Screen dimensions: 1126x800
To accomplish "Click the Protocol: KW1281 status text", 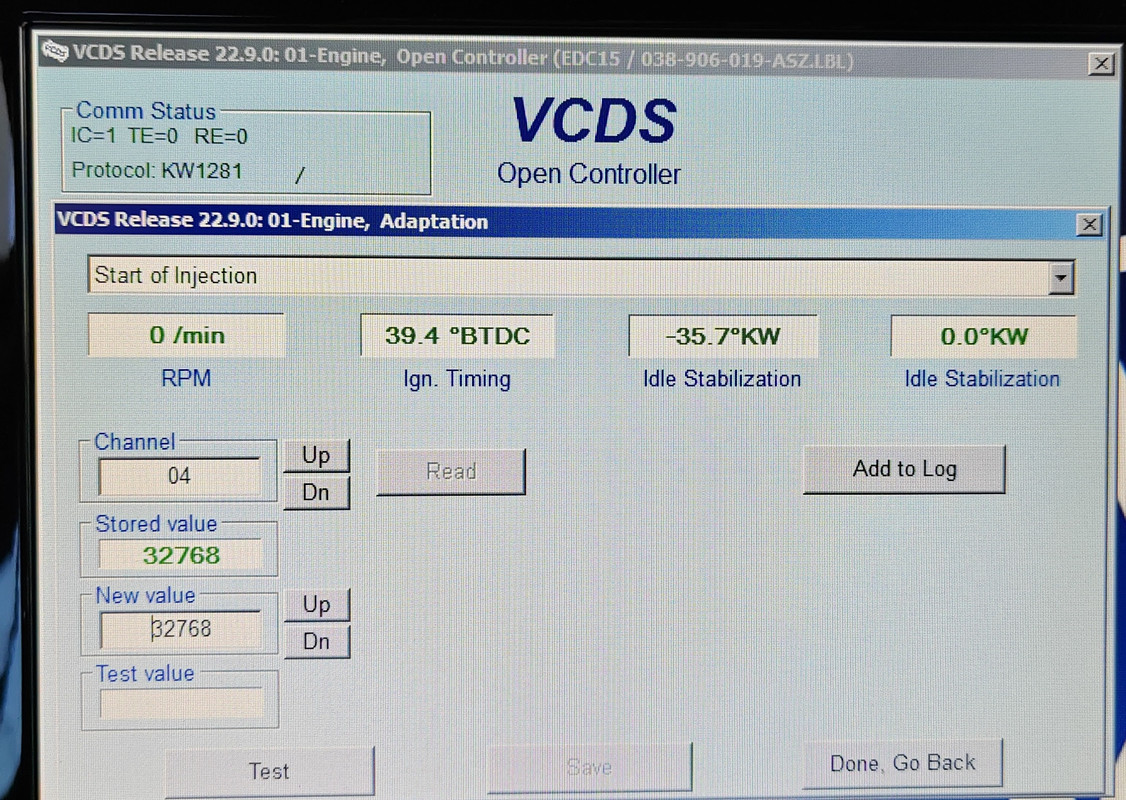I will [157, 170].
